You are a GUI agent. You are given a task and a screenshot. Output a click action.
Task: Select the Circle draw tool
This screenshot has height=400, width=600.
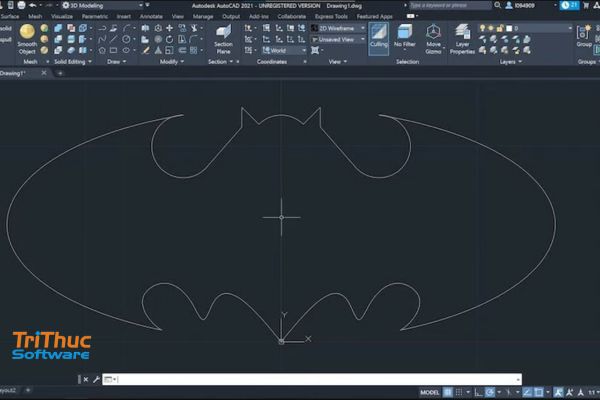pyautogui.click(x=126, y=39)
